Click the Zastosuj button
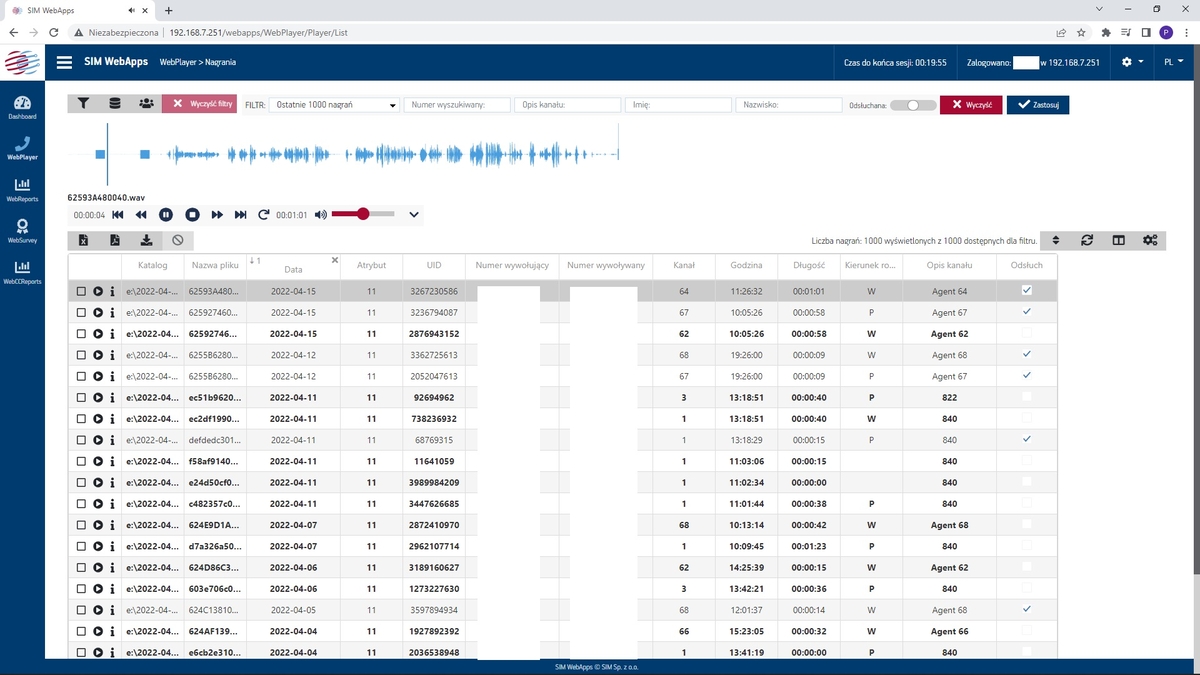This screenshot has height=675, width=1200. pyautogui.click(x=1037, y=103)
